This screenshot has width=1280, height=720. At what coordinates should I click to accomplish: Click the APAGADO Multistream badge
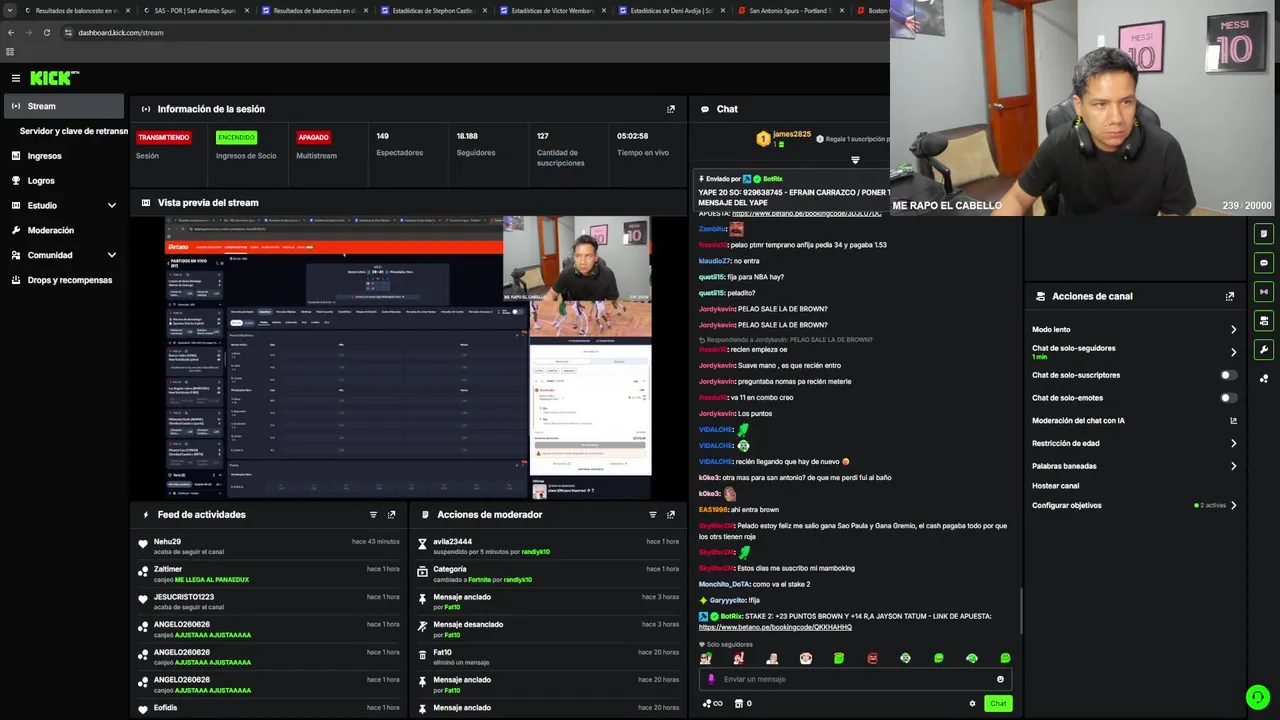313,137
